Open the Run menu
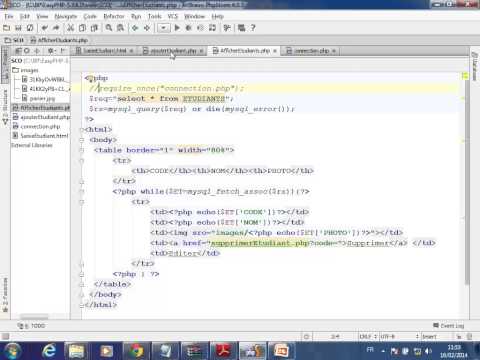This screenshot has height=360, width=480. (x=136, y=16)
